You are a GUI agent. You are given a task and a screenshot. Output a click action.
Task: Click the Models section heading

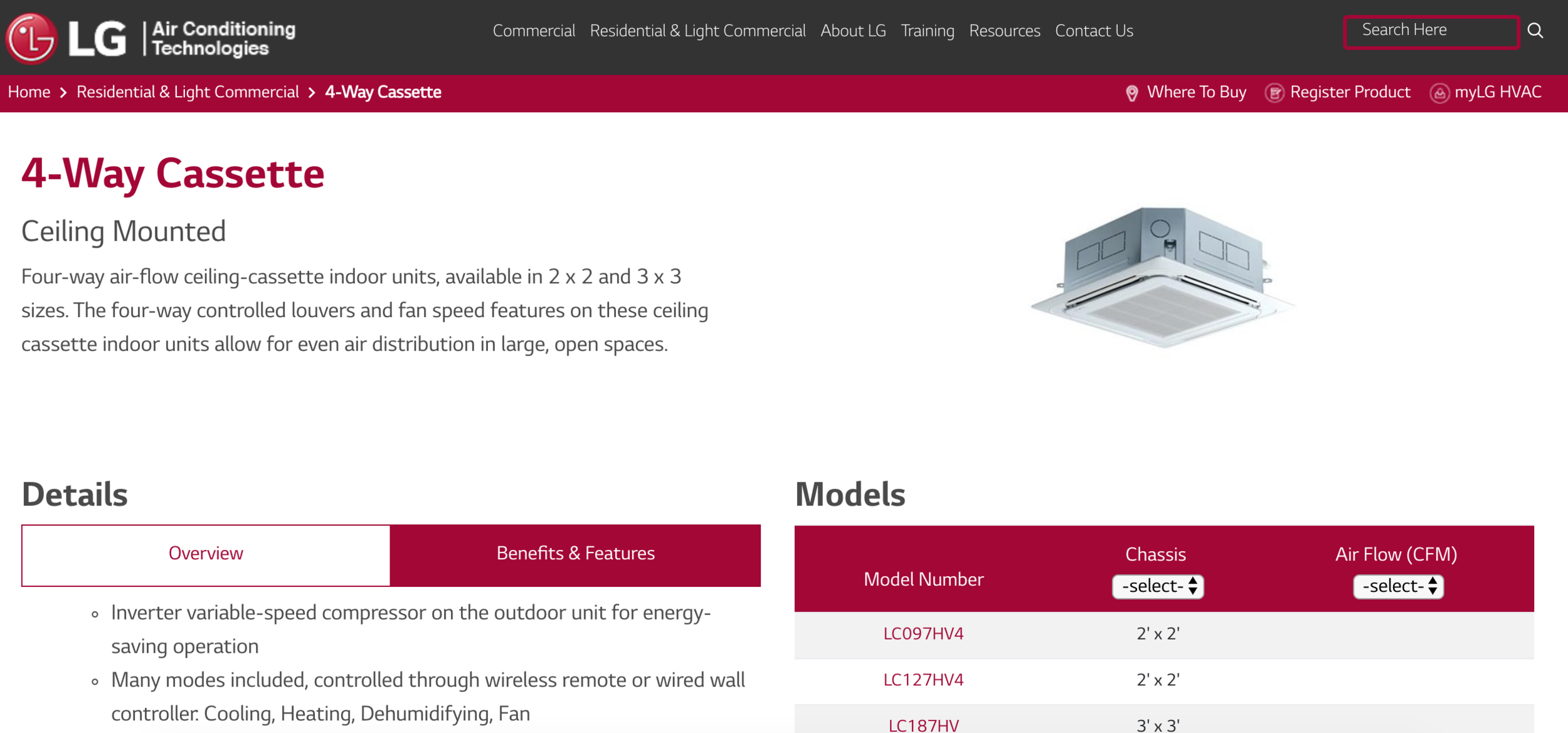point(850,494)
